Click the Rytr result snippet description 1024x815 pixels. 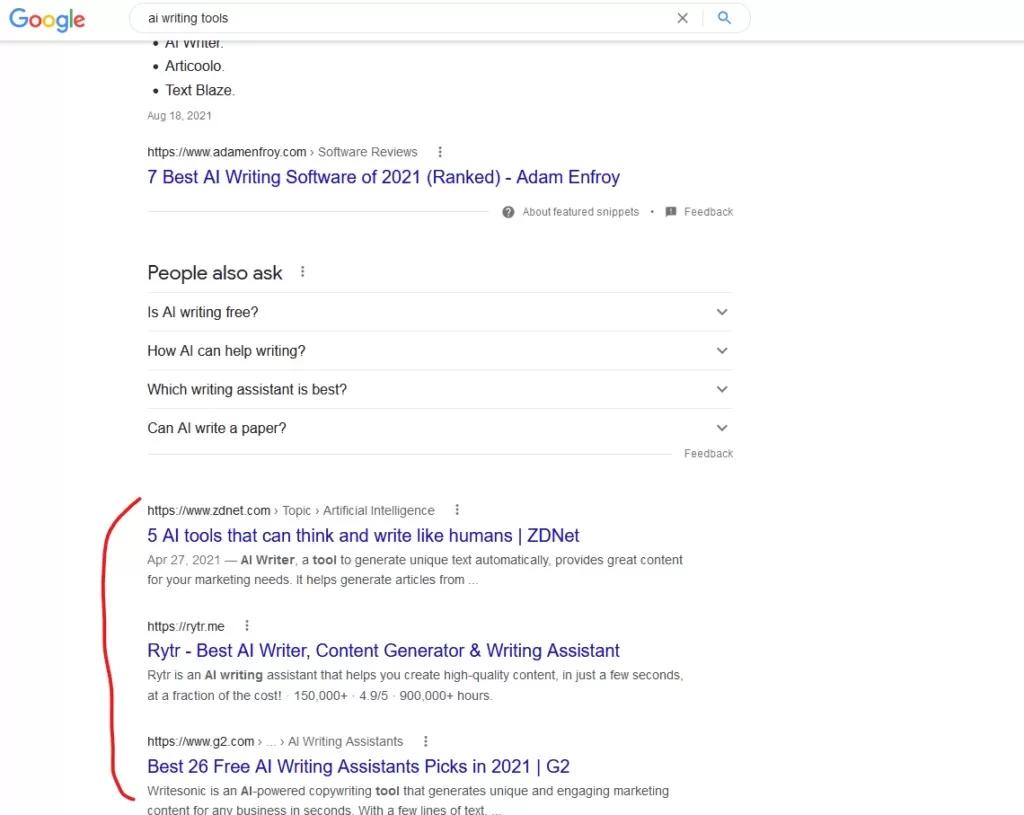[415, 685]
